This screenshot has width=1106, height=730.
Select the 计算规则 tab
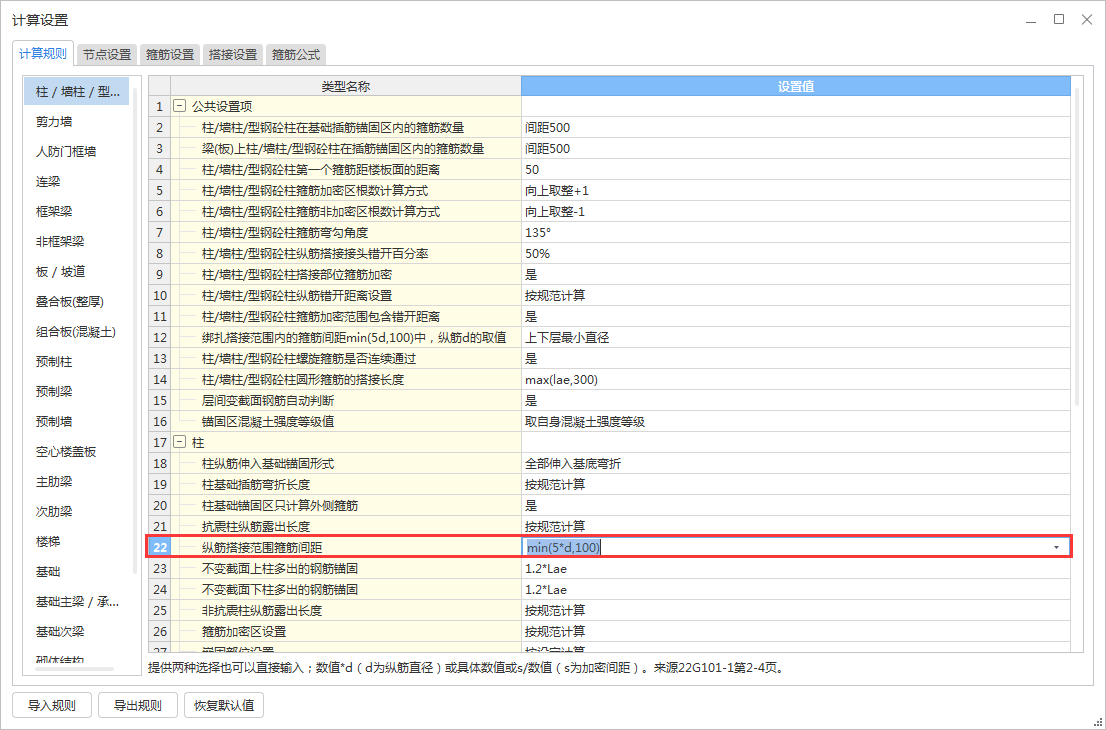click(43, 54)
